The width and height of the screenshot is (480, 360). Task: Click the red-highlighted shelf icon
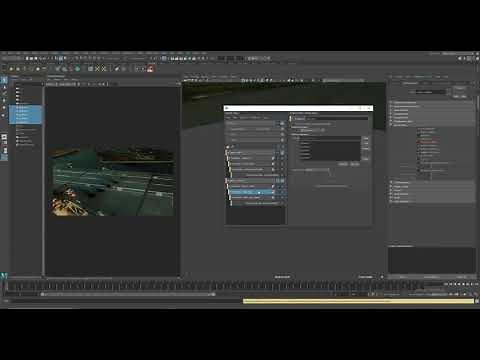tap(150, 69)
